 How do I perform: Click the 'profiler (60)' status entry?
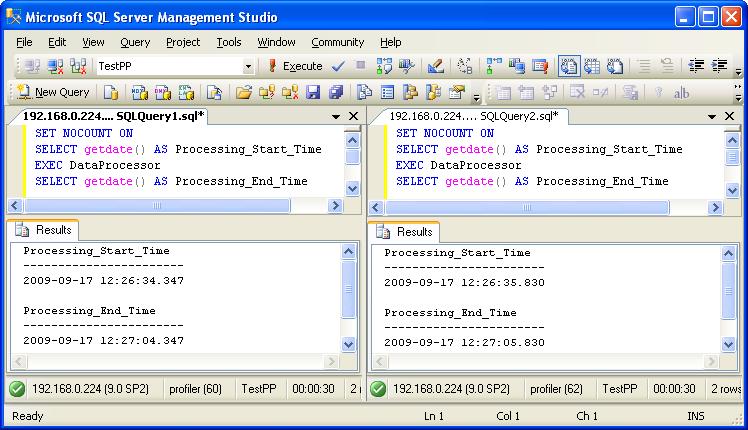[195, 389]
